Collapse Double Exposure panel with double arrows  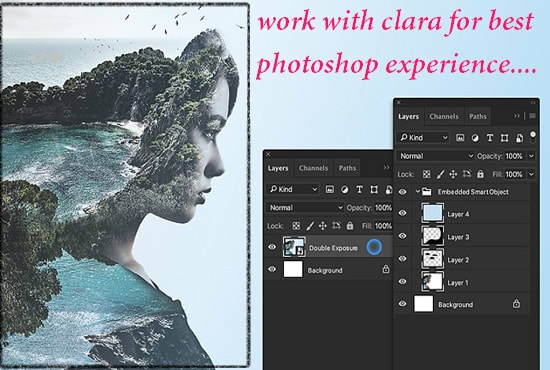[387, 168]
